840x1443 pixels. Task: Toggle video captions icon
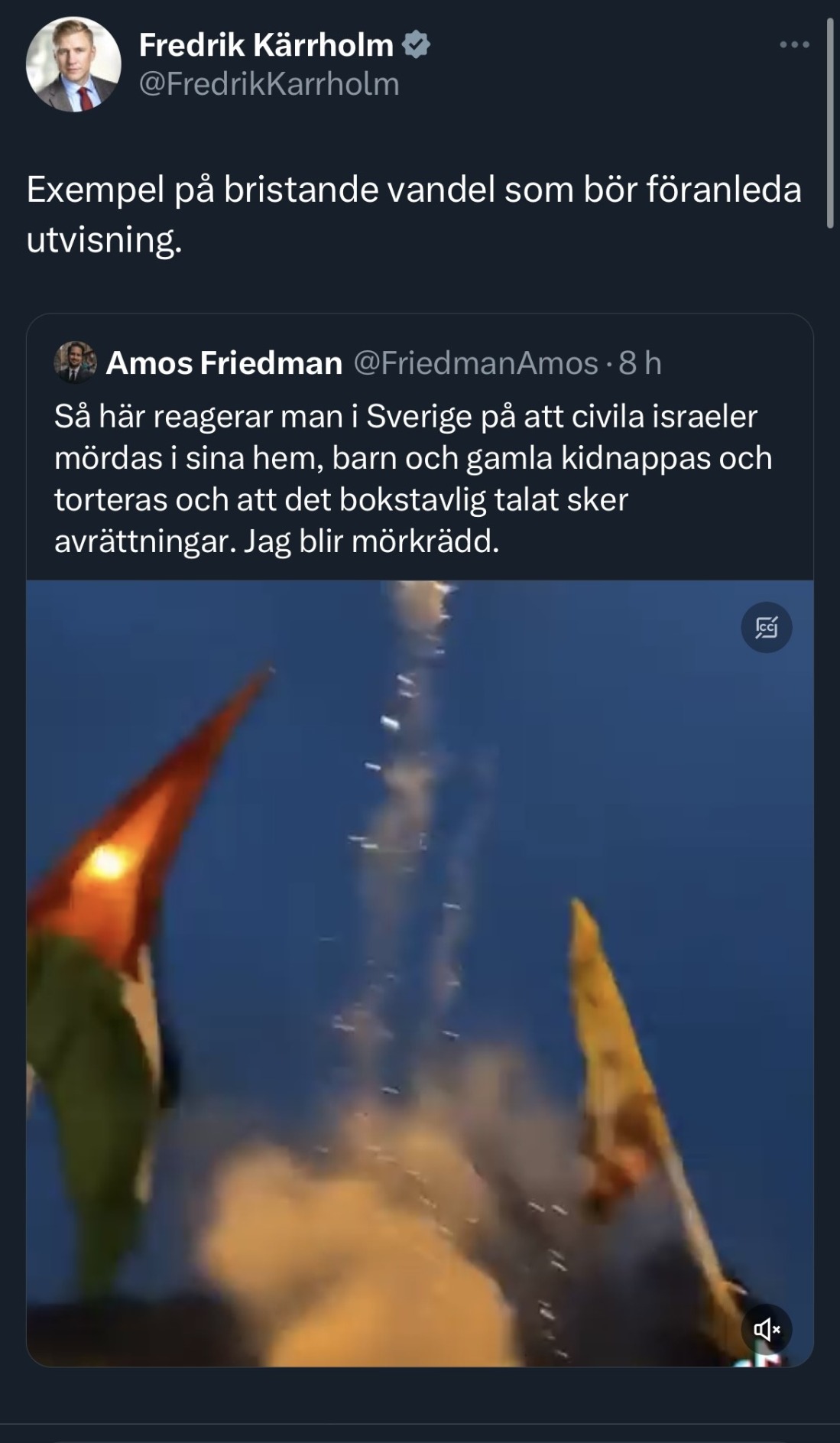click(x=767, y=627)
